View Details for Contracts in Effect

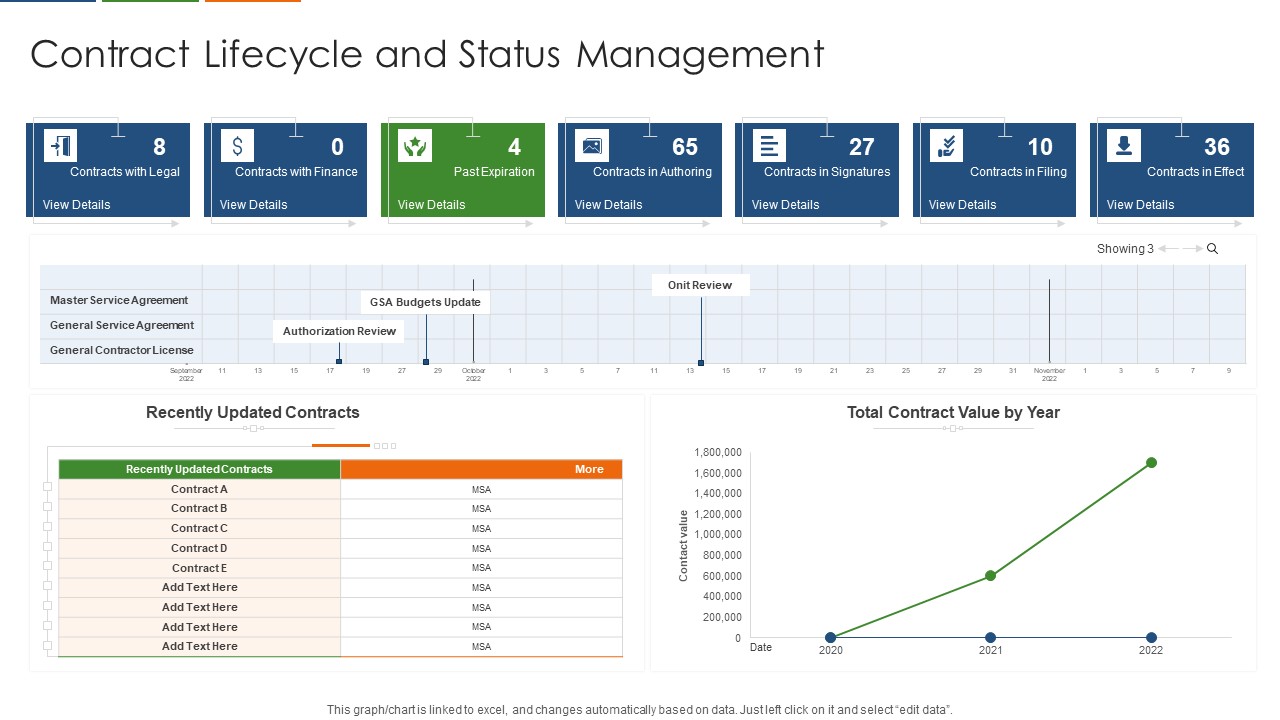[1141, 205]
